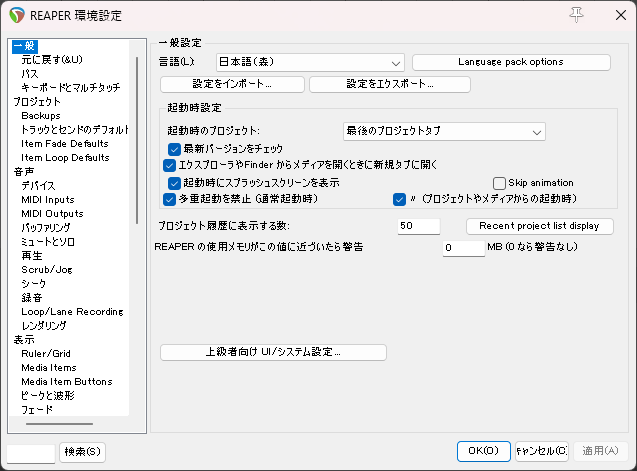
Task: Open Media Item Buttons settings
Action: click(67, 382)
